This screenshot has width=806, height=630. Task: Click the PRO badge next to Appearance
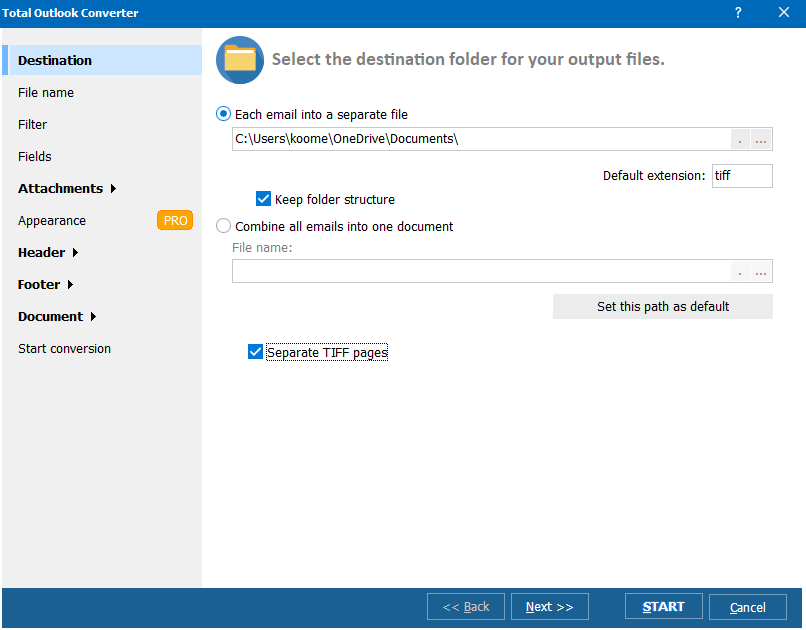pos(175,220)
